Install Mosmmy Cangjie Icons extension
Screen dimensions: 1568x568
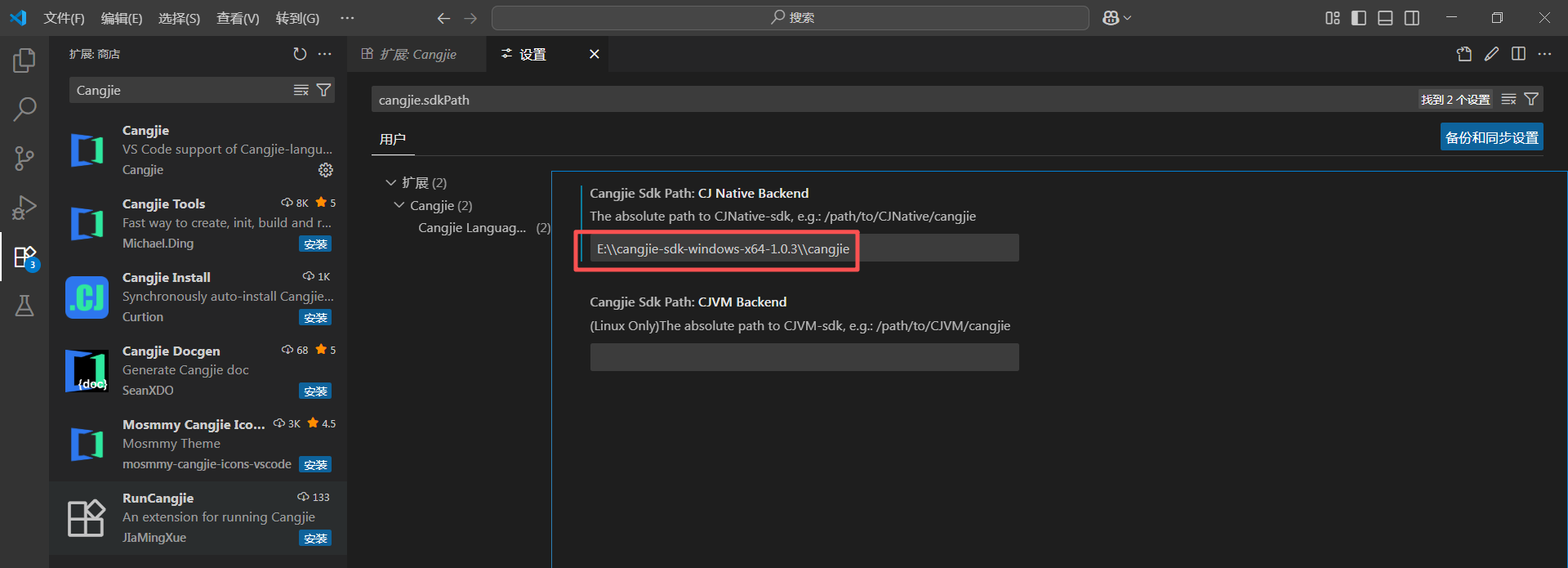[x=315, y=465]
